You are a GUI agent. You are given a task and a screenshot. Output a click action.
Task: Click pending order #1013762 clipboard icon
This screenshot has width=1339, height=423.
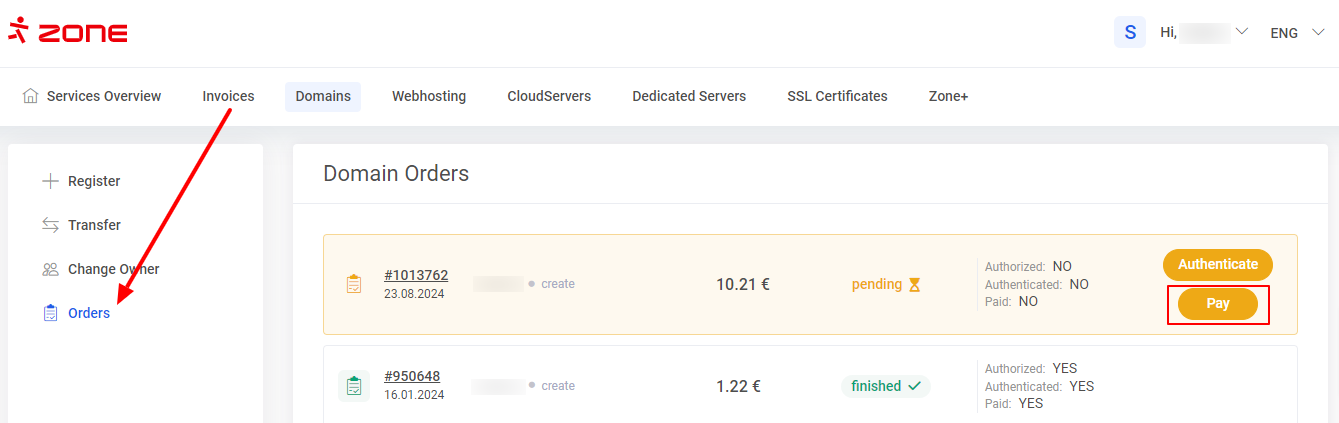(353, 284)
